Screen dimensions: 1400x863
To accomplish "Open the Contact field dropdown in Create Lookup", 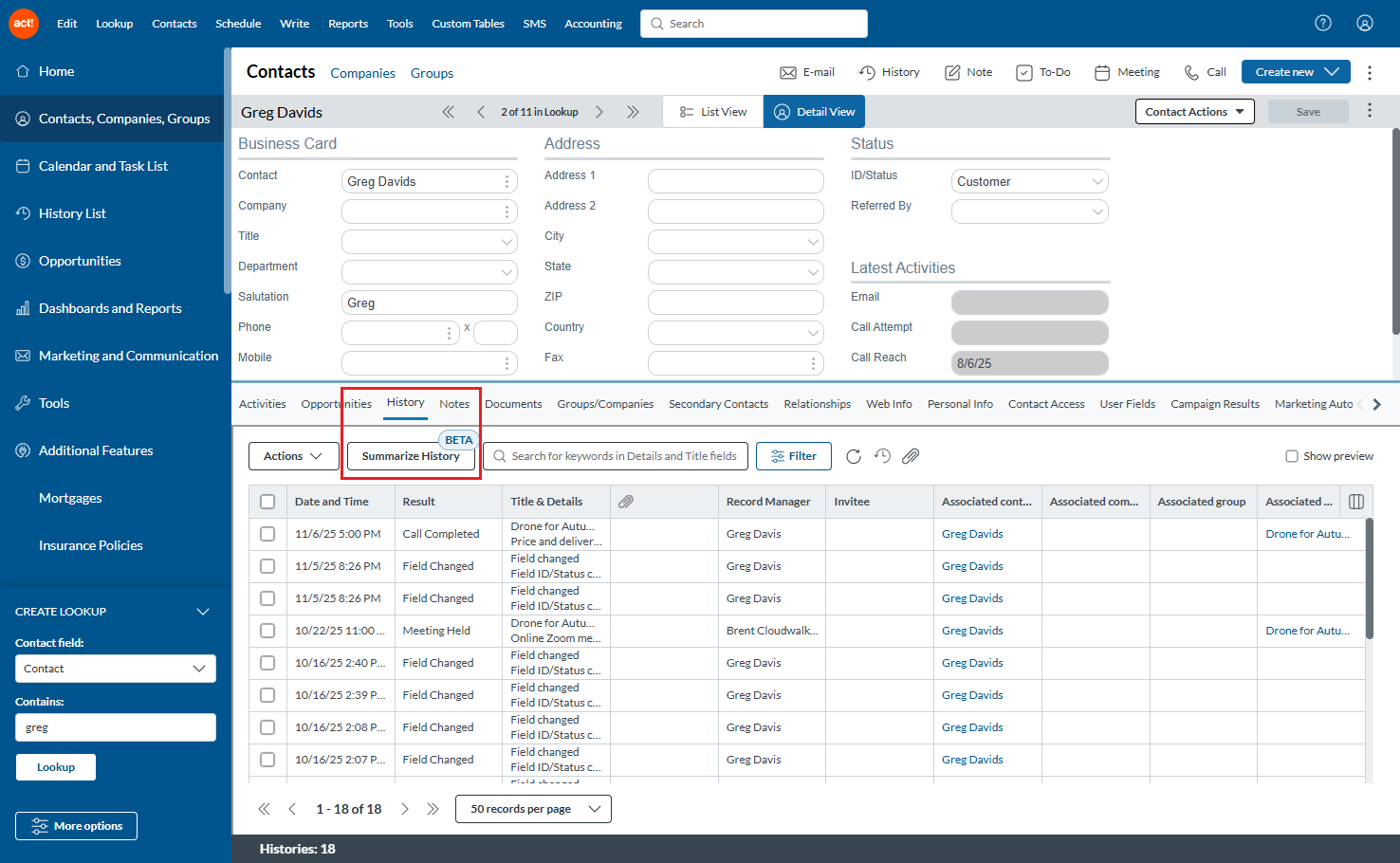I will point(116,669).
